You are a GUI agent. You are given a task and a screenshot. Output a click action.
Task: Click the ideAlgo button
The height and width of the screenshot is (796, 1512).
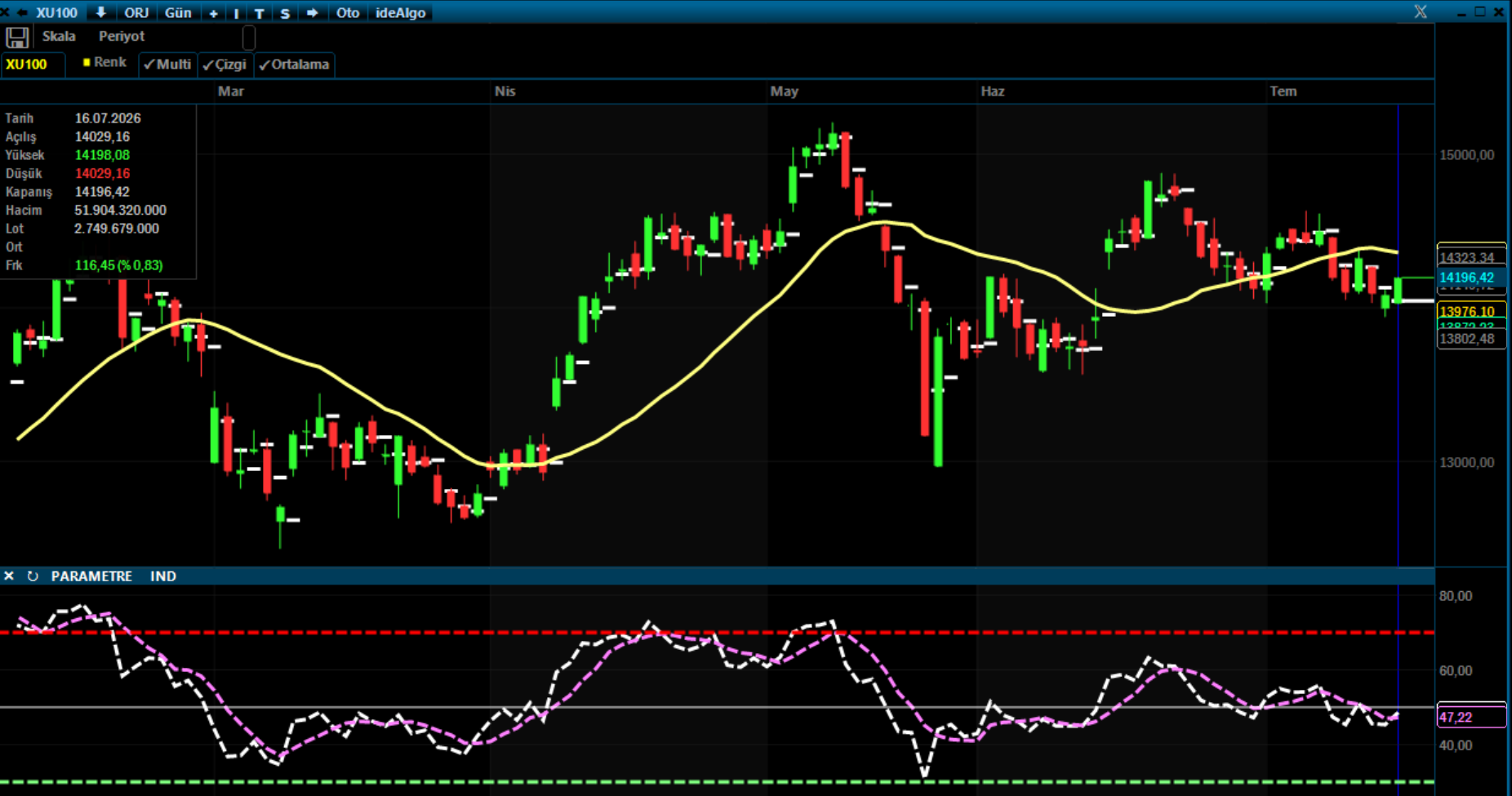(x=401, y=13)
